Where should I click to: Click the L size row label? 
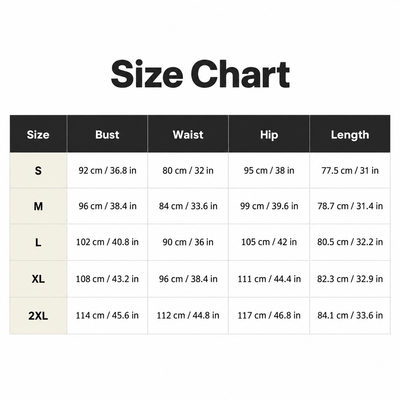(38, 242)
